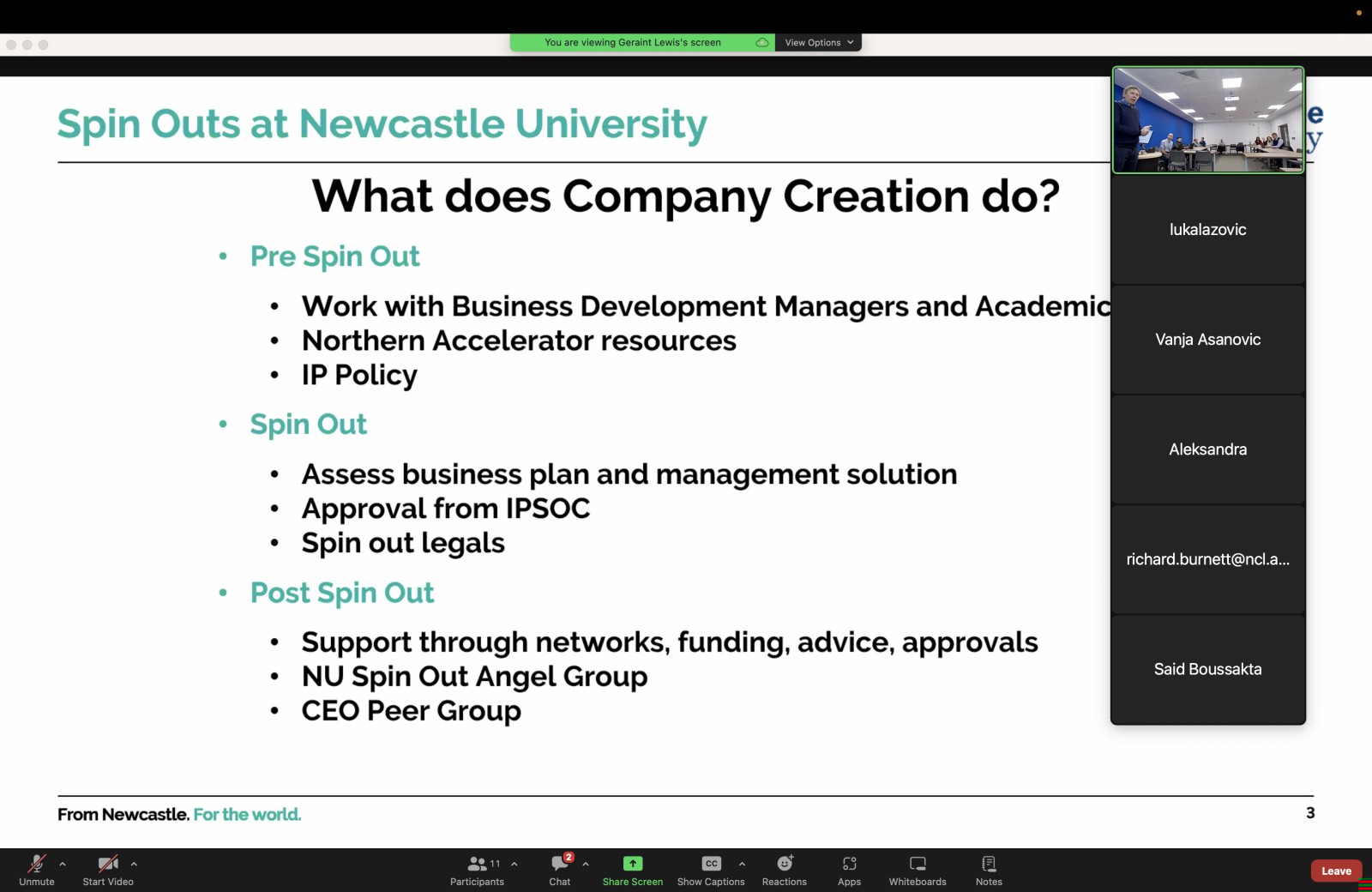Unmute the microphone
1372x892 pixels.
pyautogui.click(x=37, y=870)
